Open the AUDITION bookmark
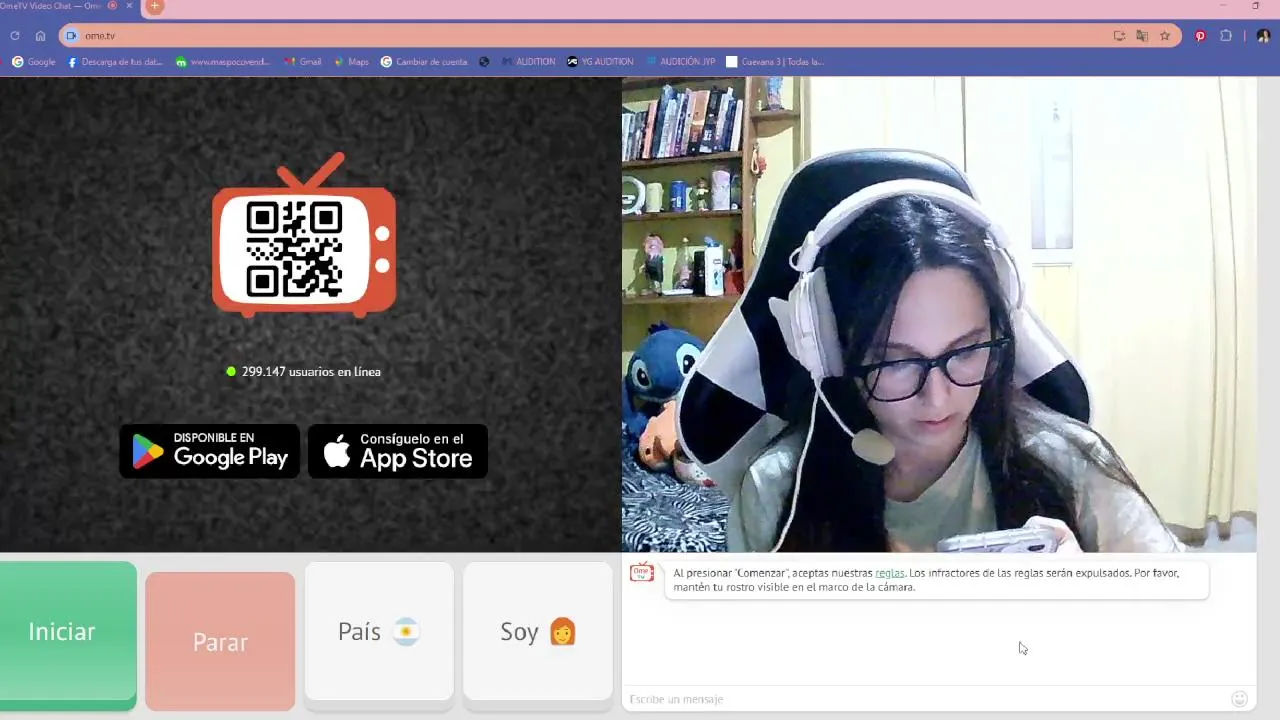 pyautogui.click(x=528, y=62)
